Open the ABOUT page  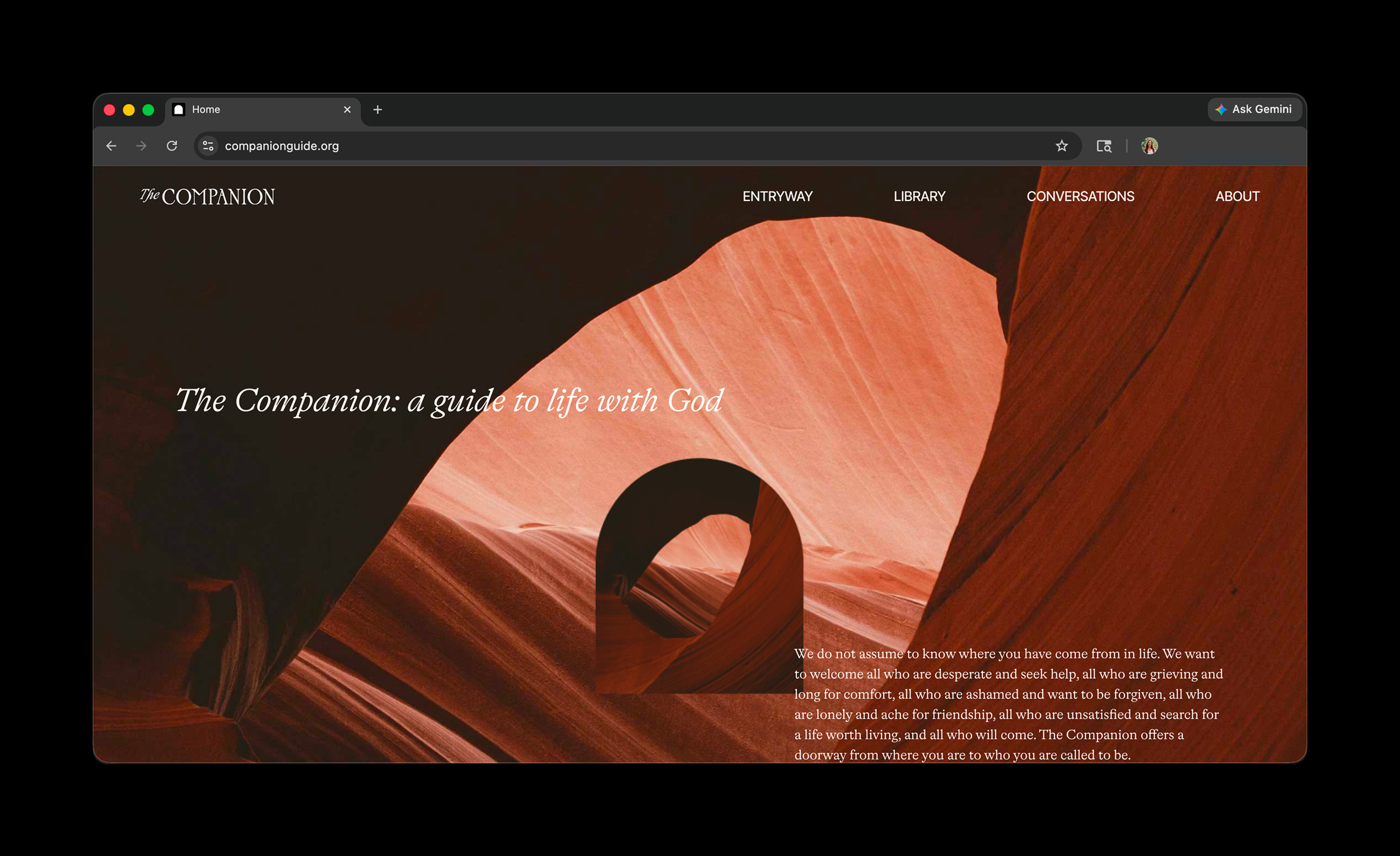coord(1237,196)
